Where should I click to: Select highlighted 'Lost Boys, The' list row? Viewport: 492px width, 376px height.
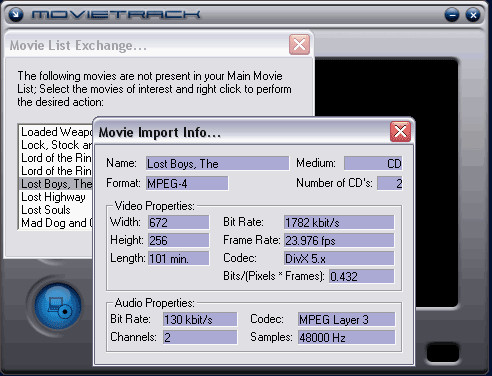tap(56, 184)
